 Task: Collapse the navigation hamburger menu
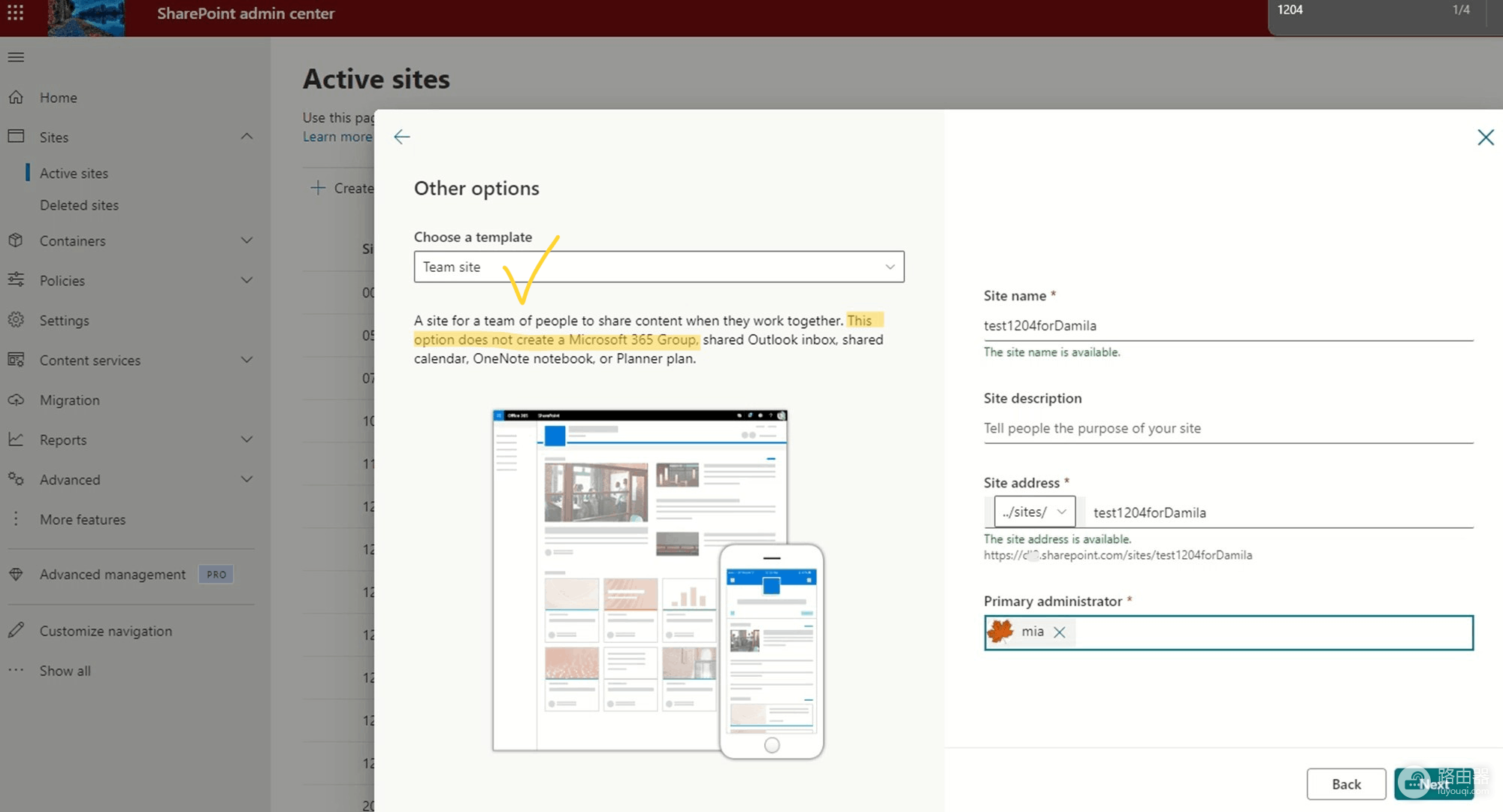pos(16,57)
